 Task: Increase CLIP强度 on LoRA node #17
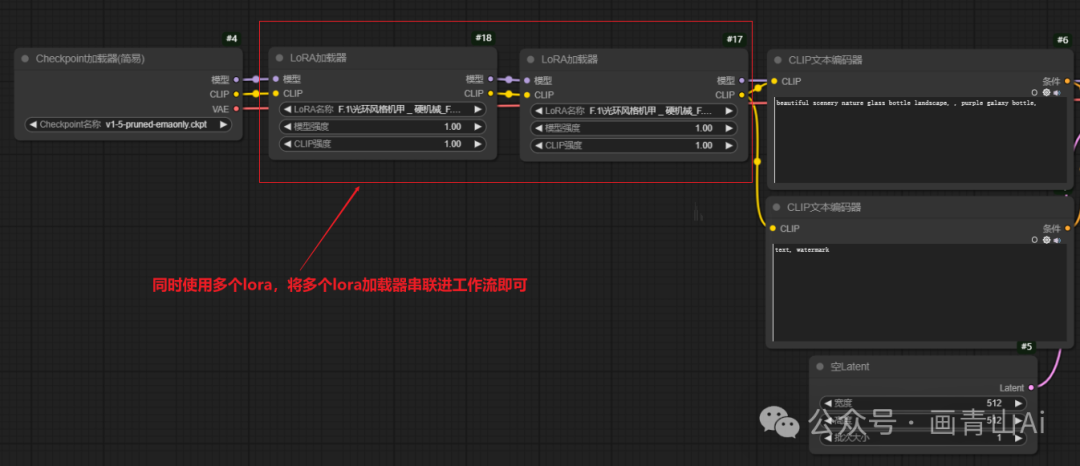729,145
